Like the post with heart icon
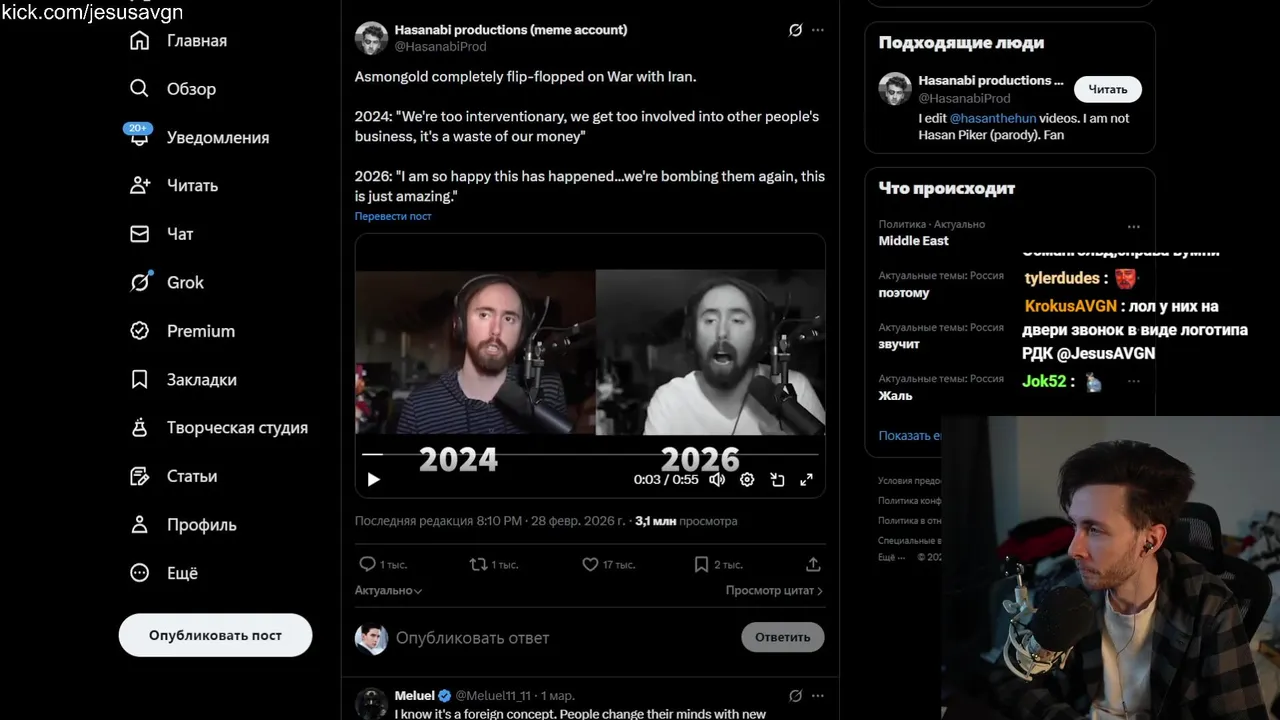The image size is (1280, 720). (x=590, y=565)
